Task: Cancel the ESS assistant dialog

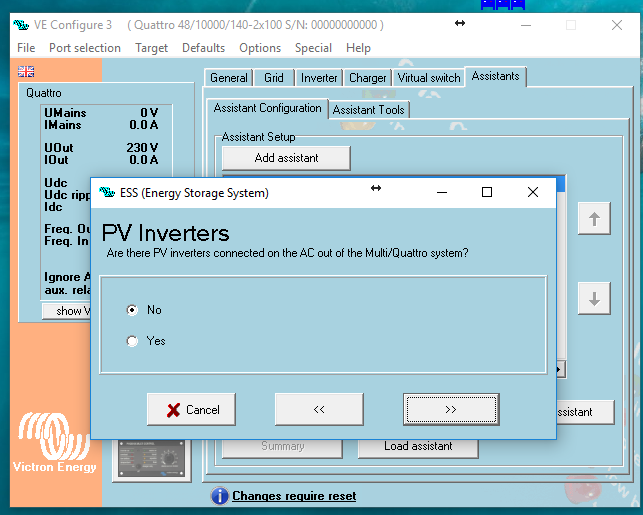Action: coord(191,409)
